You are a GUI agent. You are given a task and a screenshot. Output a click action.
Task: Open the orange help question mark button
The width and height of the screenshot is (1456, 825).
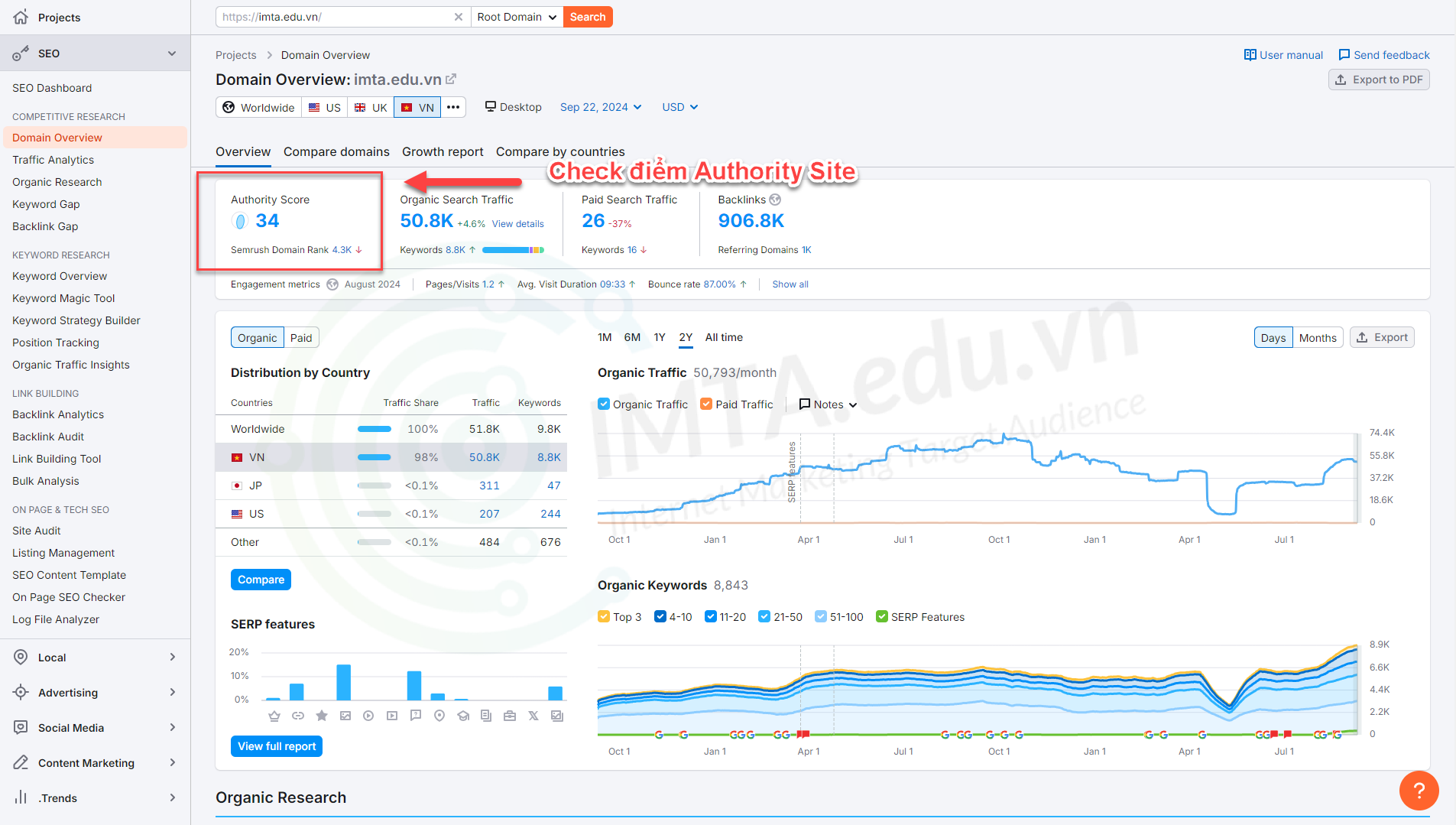coord(1419,791)
